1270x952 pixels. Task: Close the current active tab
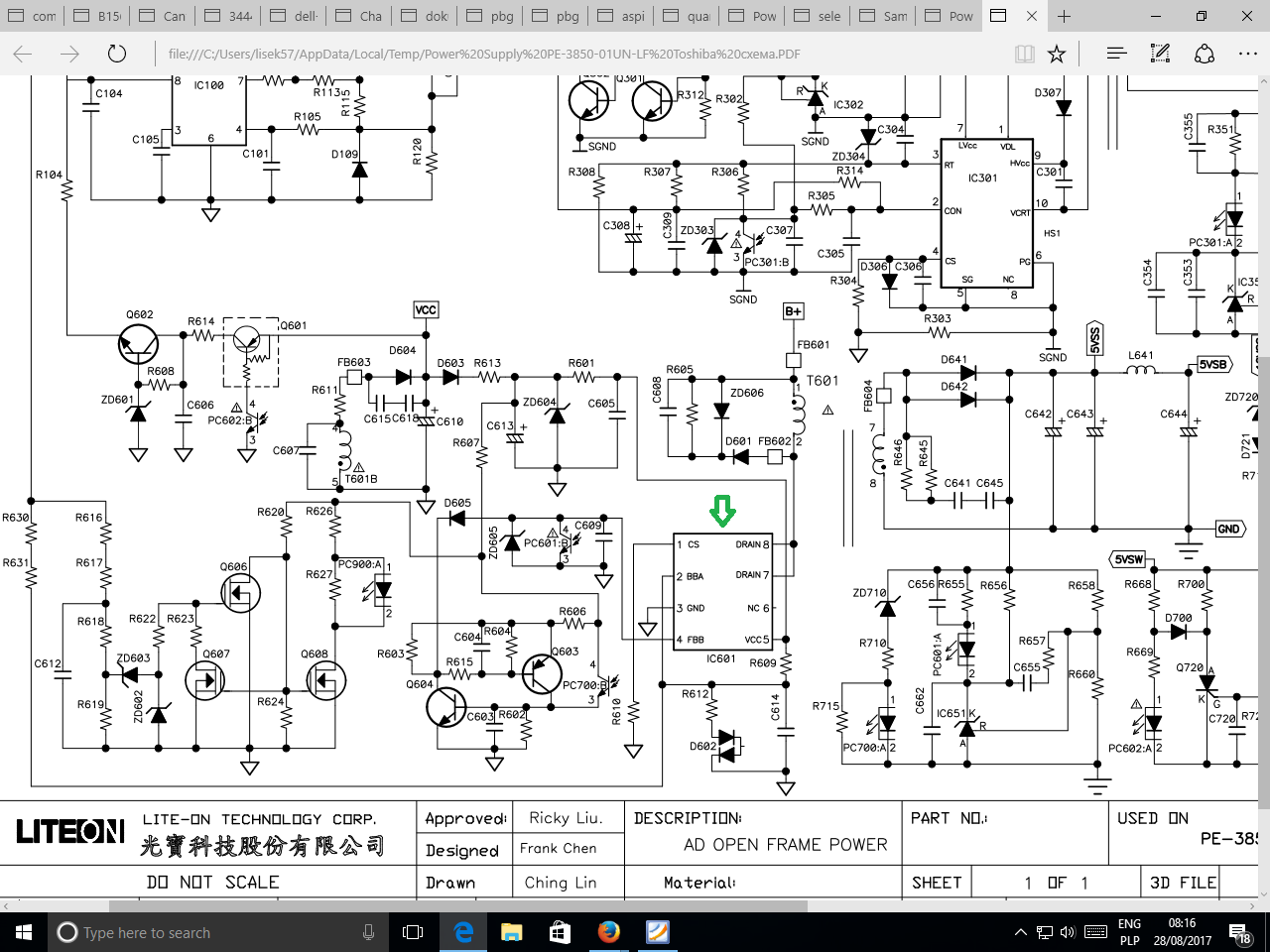1032,16
